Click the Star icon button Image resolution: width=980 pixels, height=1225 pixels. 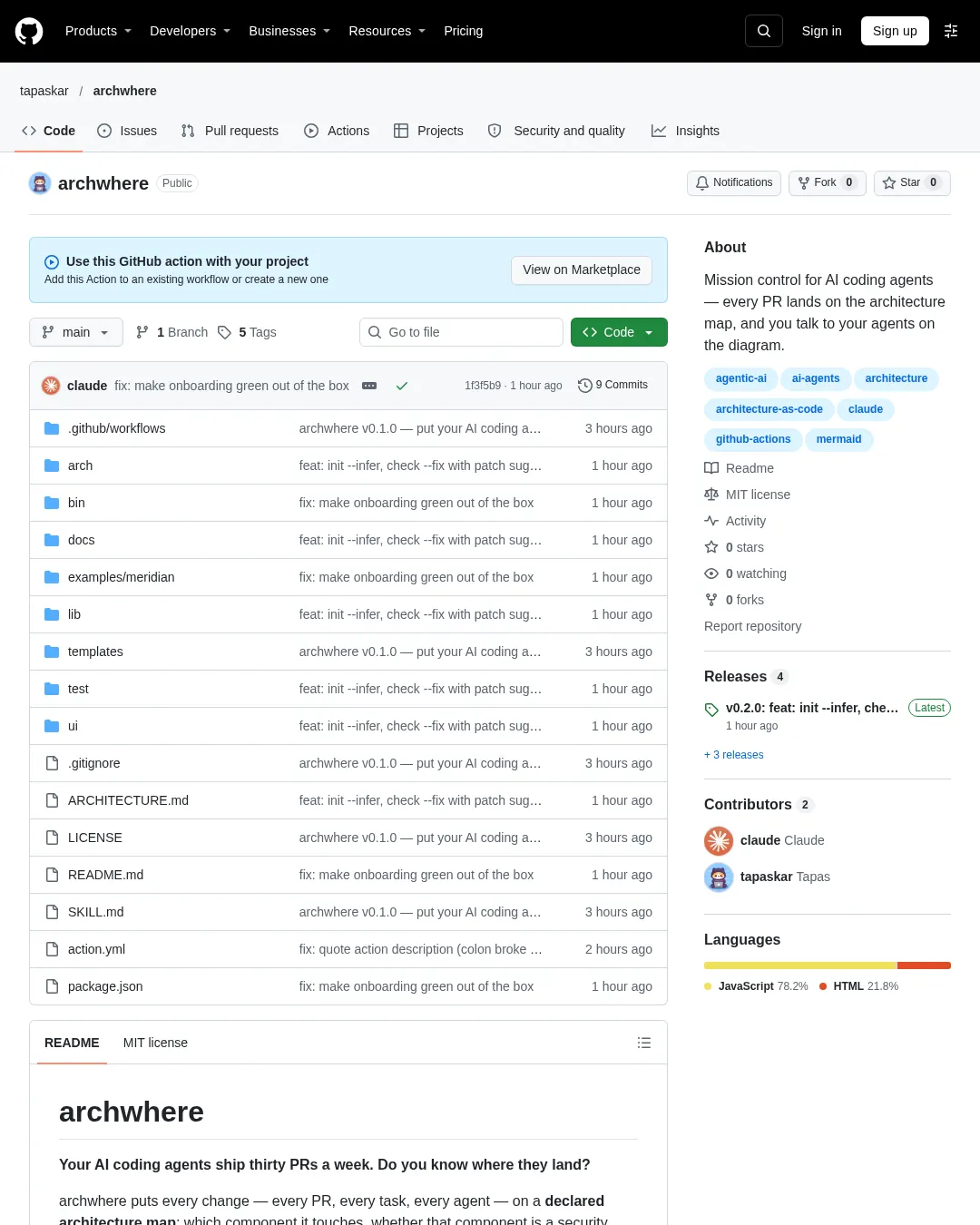click(889, 183)
